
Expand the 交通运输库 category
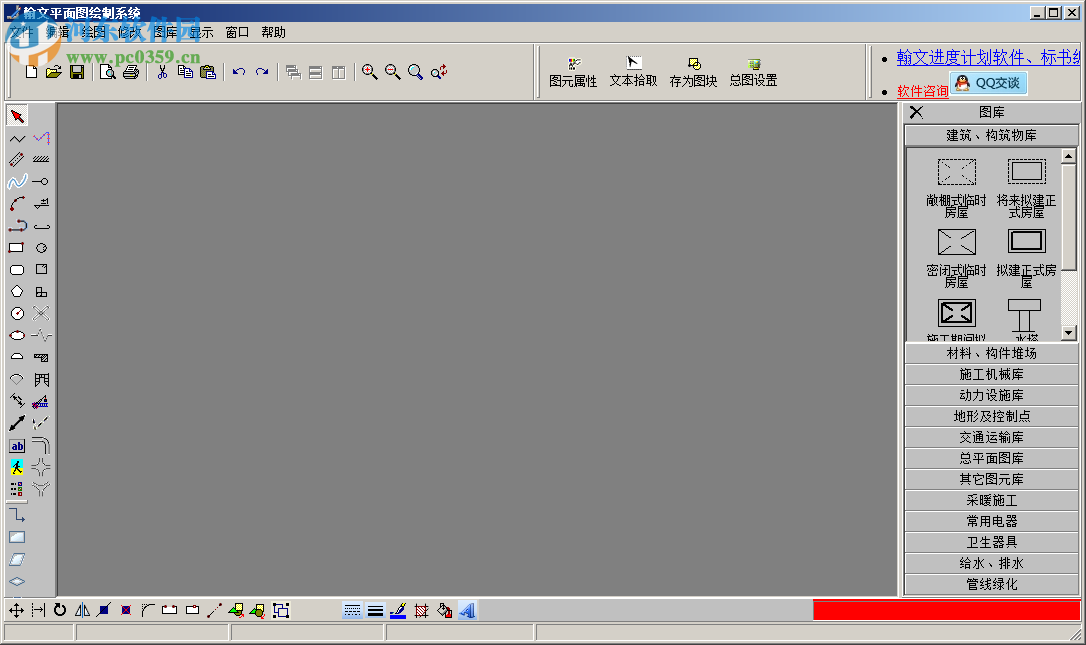click(991, 437)
